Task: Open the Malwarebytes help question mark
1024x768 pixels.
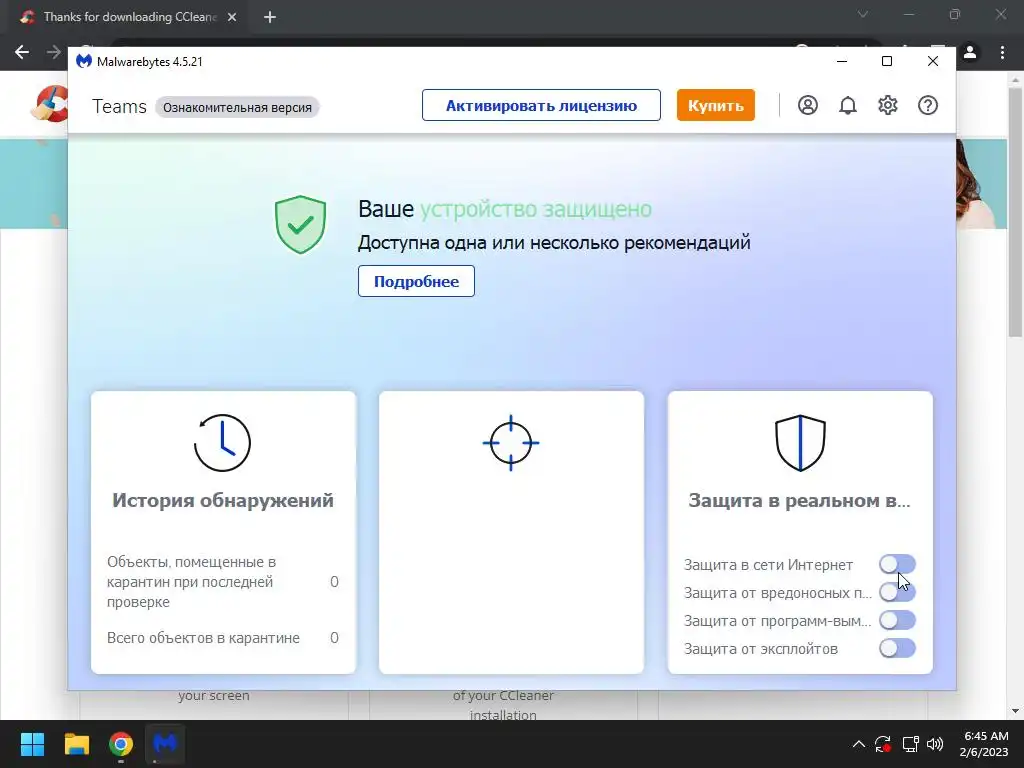Action: tap(928, 105)
